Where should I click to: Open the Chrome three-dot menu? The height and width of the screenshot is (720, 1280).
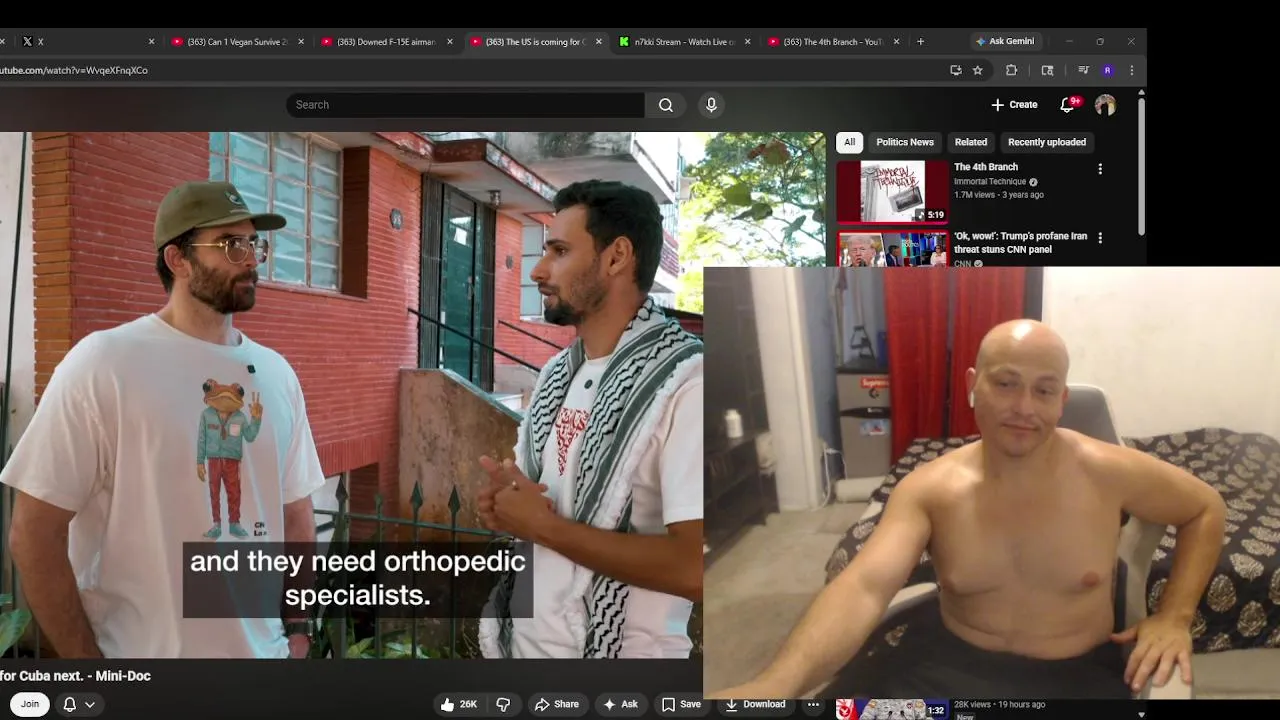1131,70
